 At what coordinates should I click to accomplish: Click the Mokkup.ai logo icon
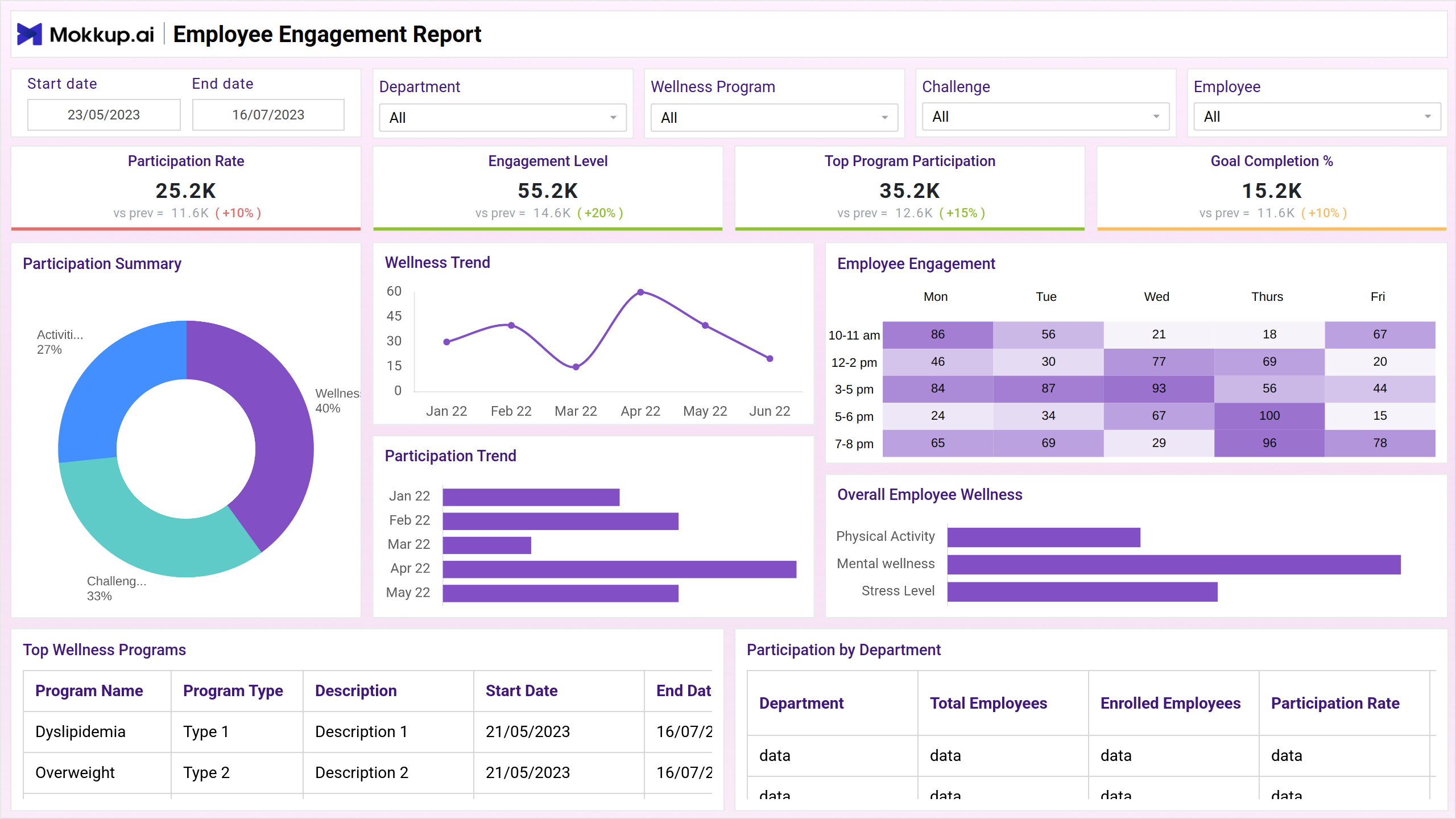pos(30,34)
